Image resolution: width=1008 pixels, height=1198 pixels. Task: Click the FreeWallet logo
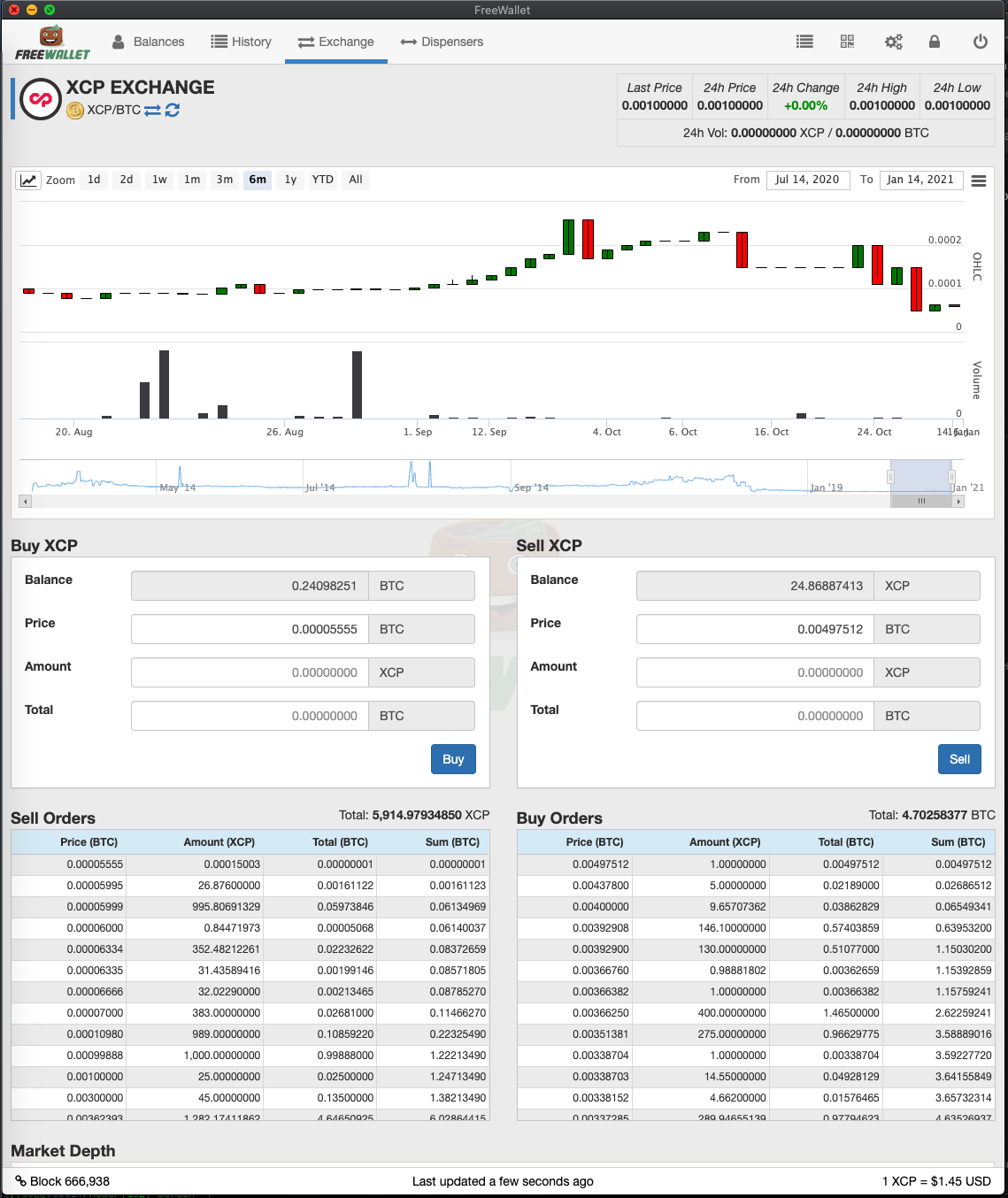pos(52,42)
